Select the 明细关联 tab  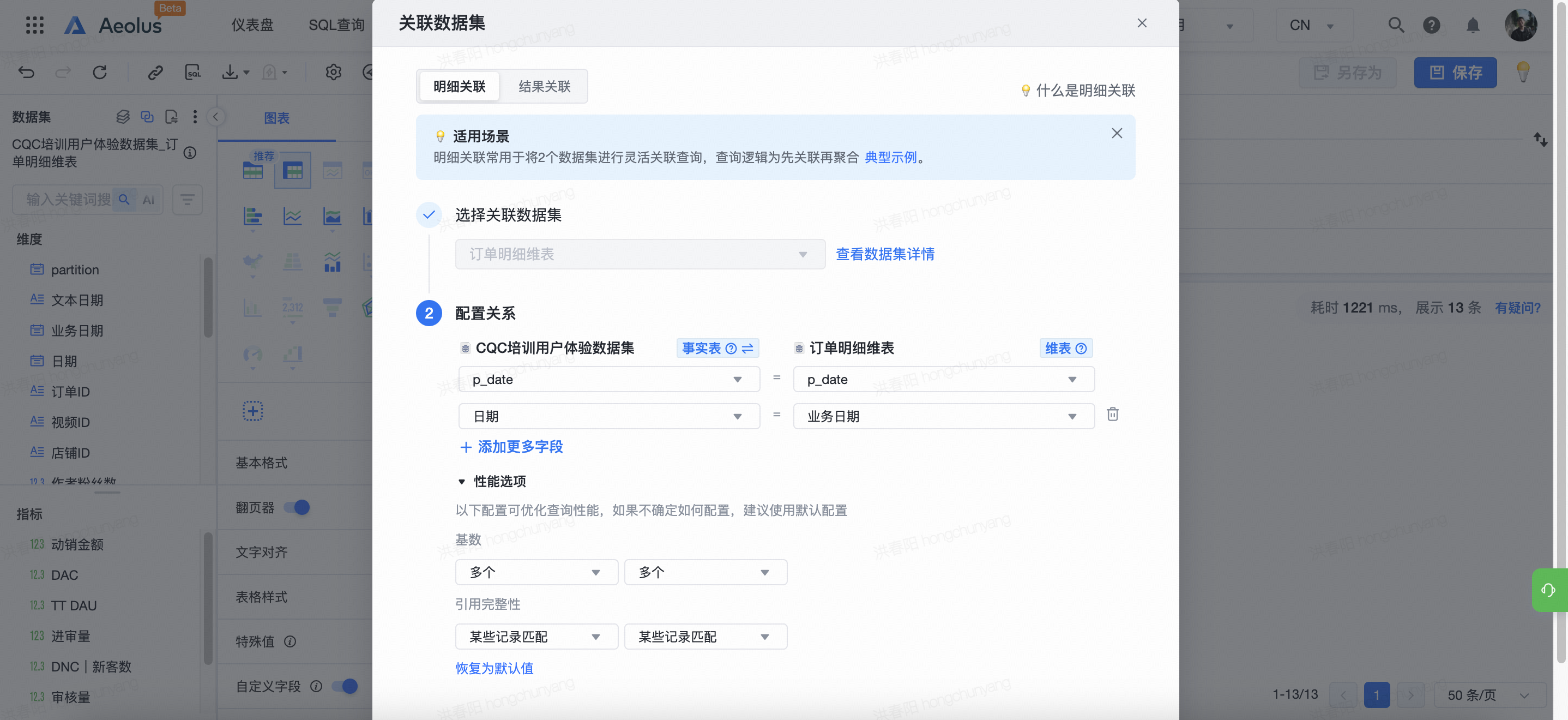(460, 87)
